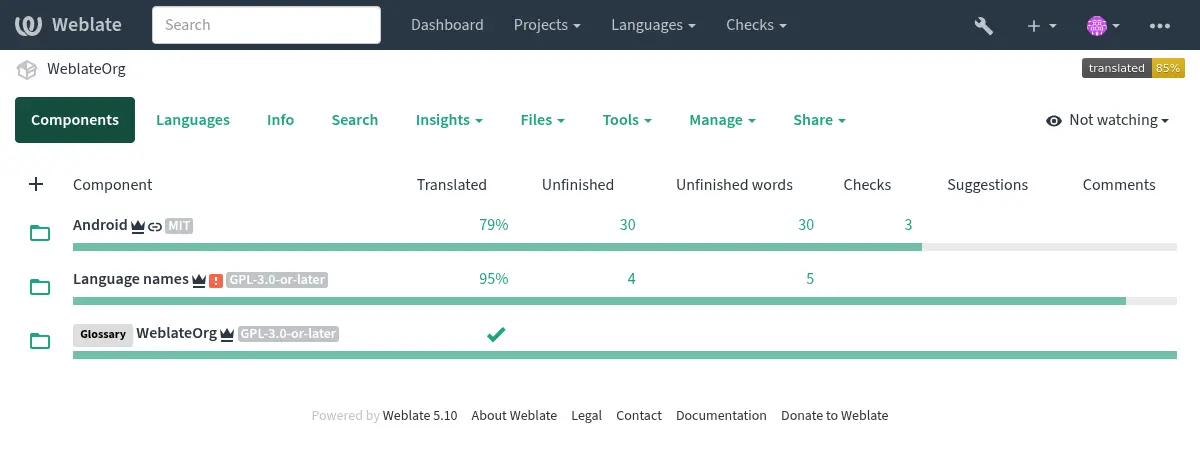The height and width of the screenshot is (475, 1200).
Task: Click the green checkmark for WeblateOrg glossary
Action: (x=495, y=334)
